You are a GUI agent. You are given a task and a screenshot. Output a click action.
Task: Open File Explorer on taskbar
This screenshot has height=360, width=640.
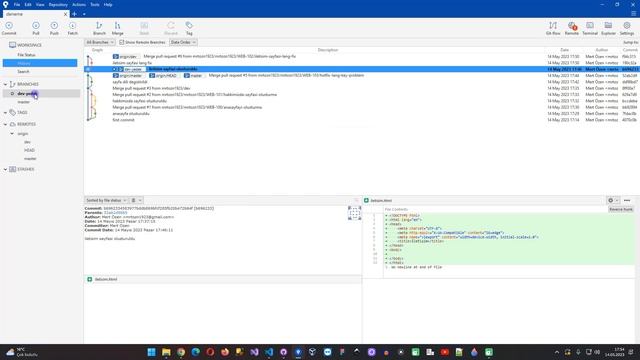pyautogui.click(x=166, y=352)
